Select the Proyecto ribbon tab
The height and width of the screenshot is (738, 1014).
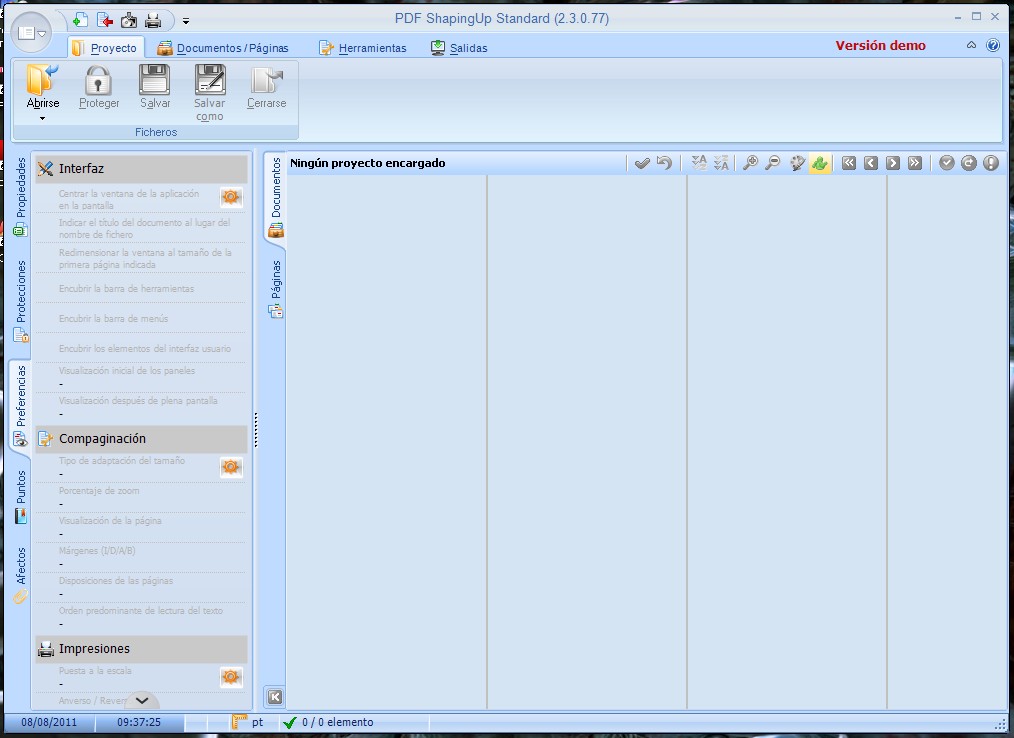[x=105, y=48]
